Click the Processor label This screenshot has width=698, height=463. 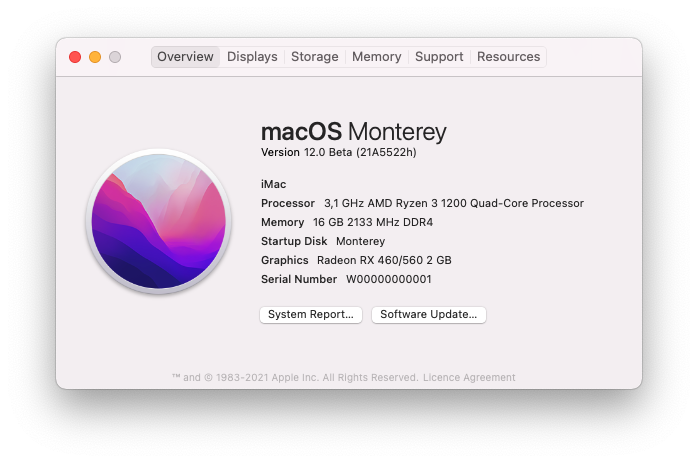[288, 203]
